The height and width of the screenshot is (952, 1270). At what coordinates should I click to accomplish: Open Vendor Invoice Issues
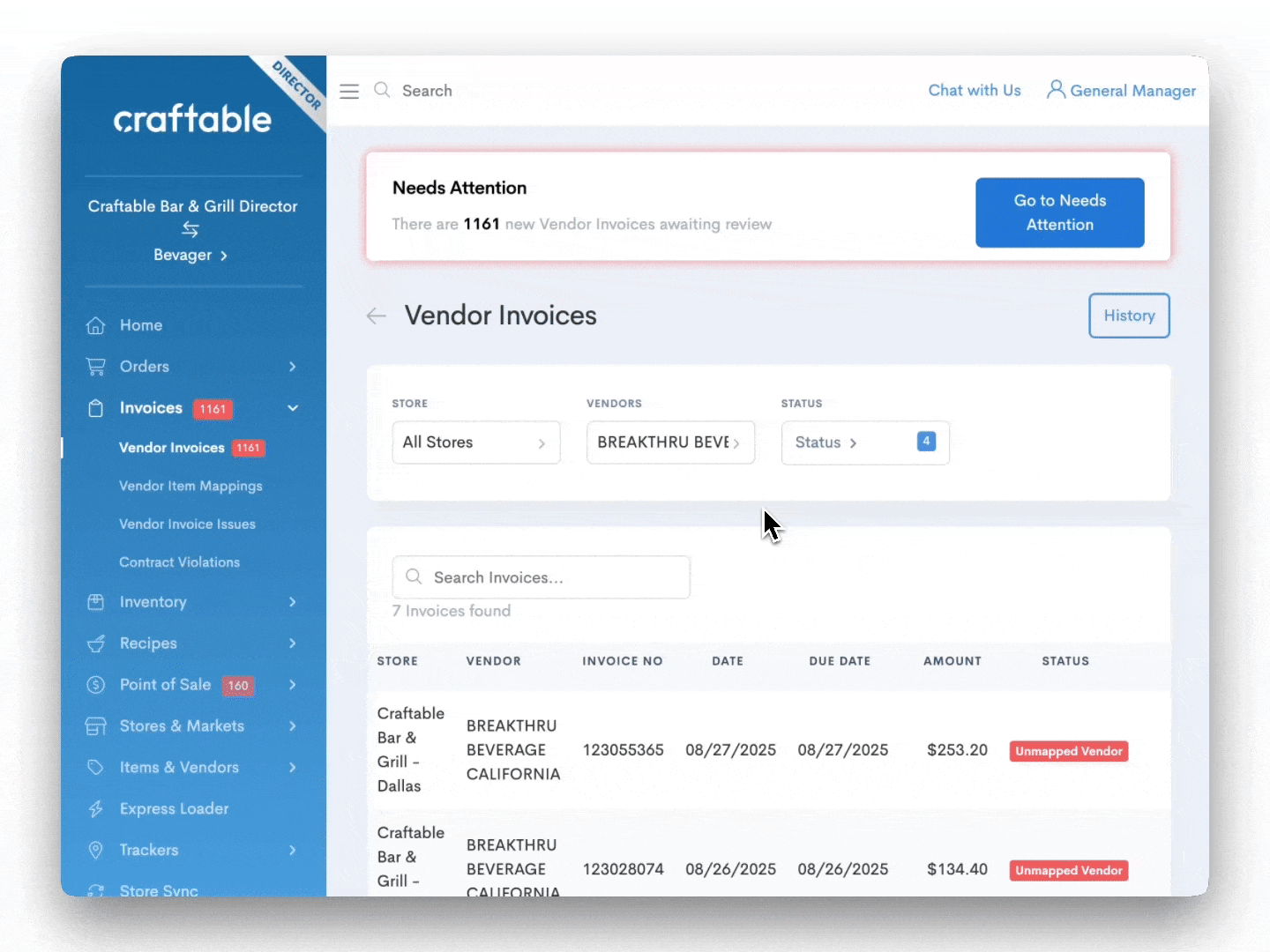click(x=187, y=524)
